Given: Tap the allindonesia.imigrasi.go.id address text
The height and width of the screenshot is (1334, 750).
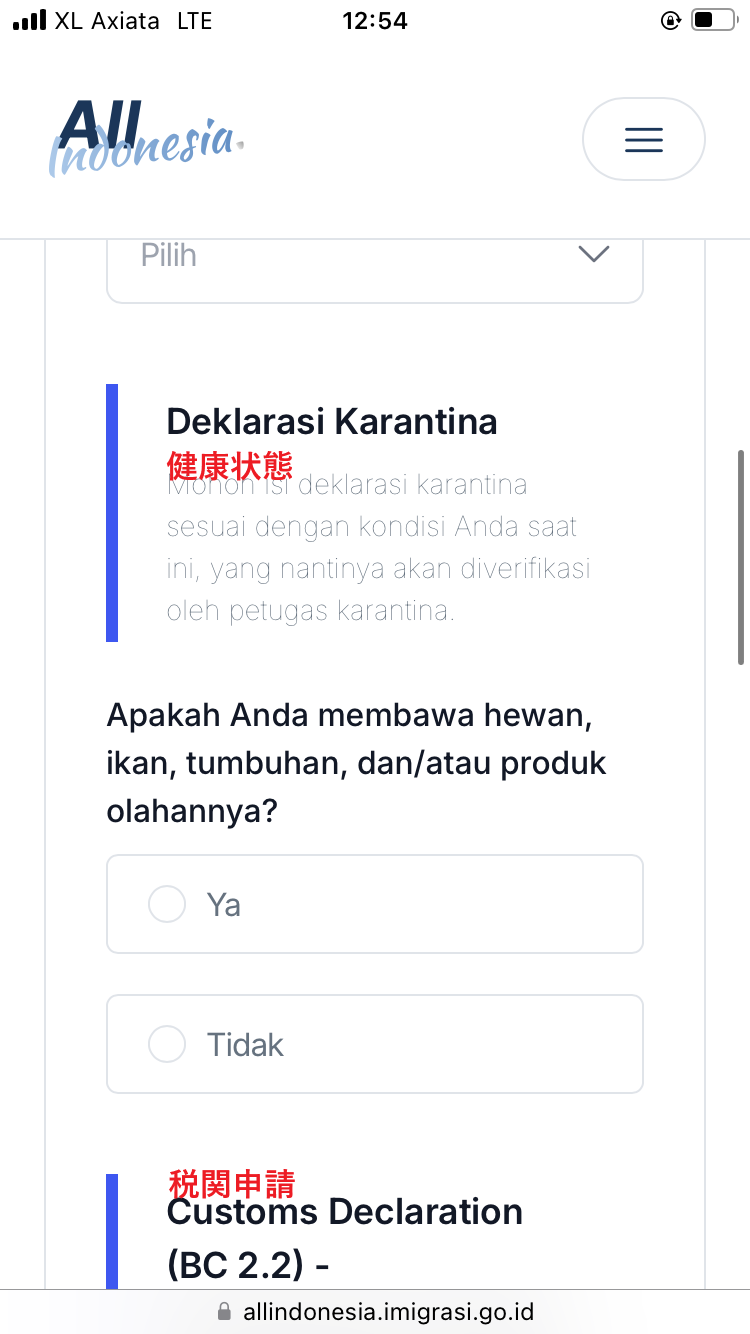Looking at the screenshot, I should point(388,1311).
